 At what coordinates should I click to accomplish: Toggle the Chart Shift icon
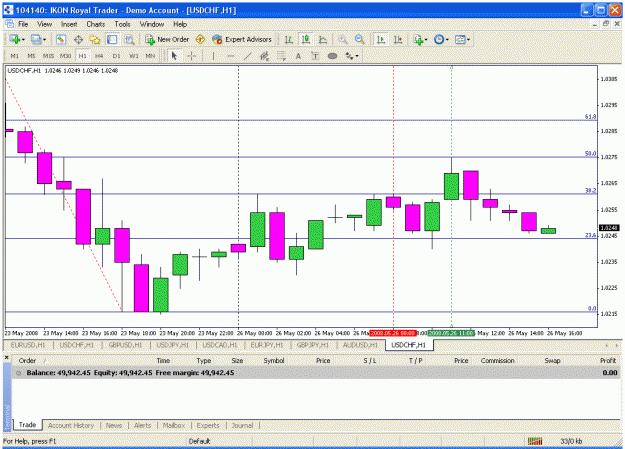tap(398, 39)
